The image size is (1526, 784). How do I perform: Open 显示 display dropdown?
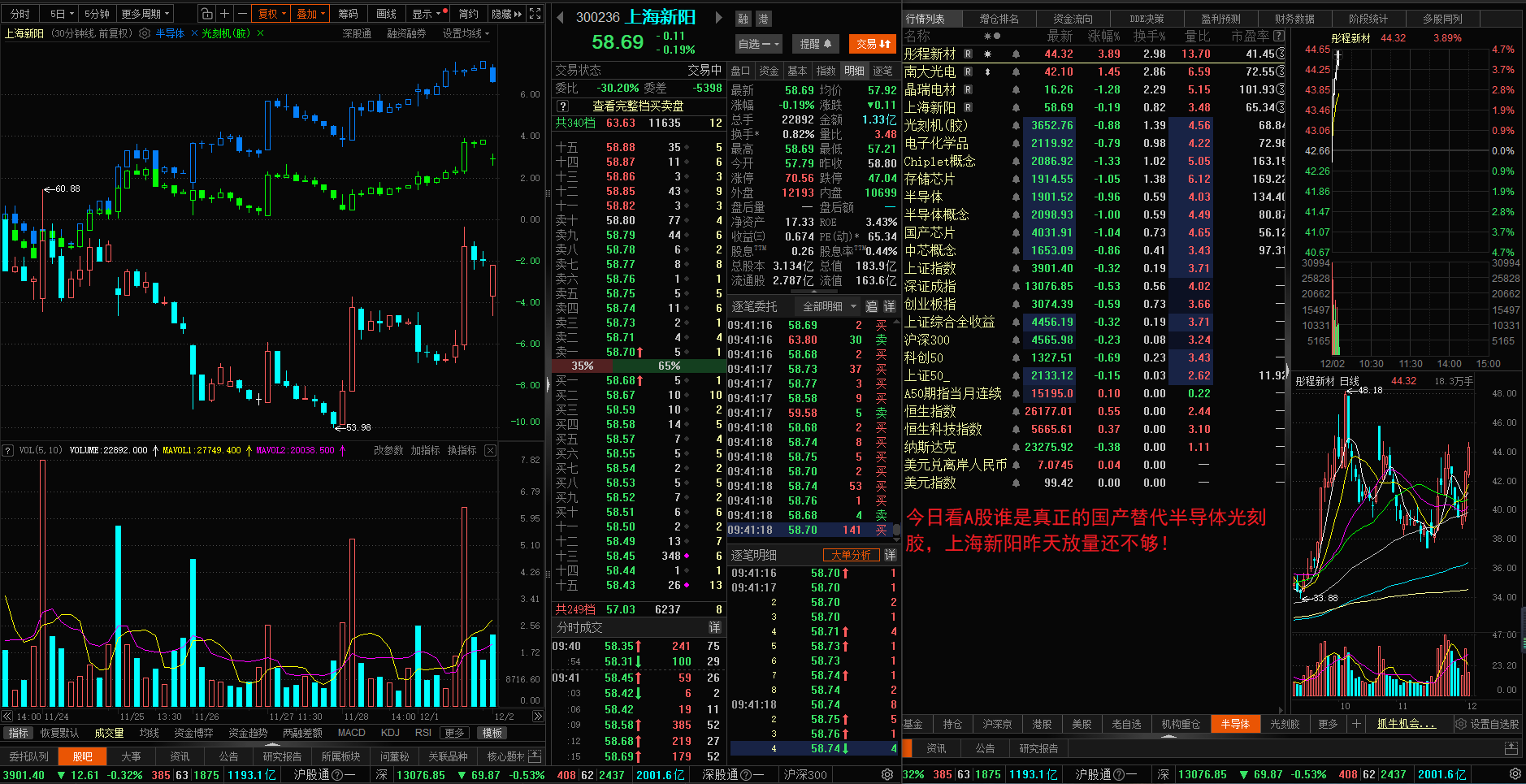(426, 14)
